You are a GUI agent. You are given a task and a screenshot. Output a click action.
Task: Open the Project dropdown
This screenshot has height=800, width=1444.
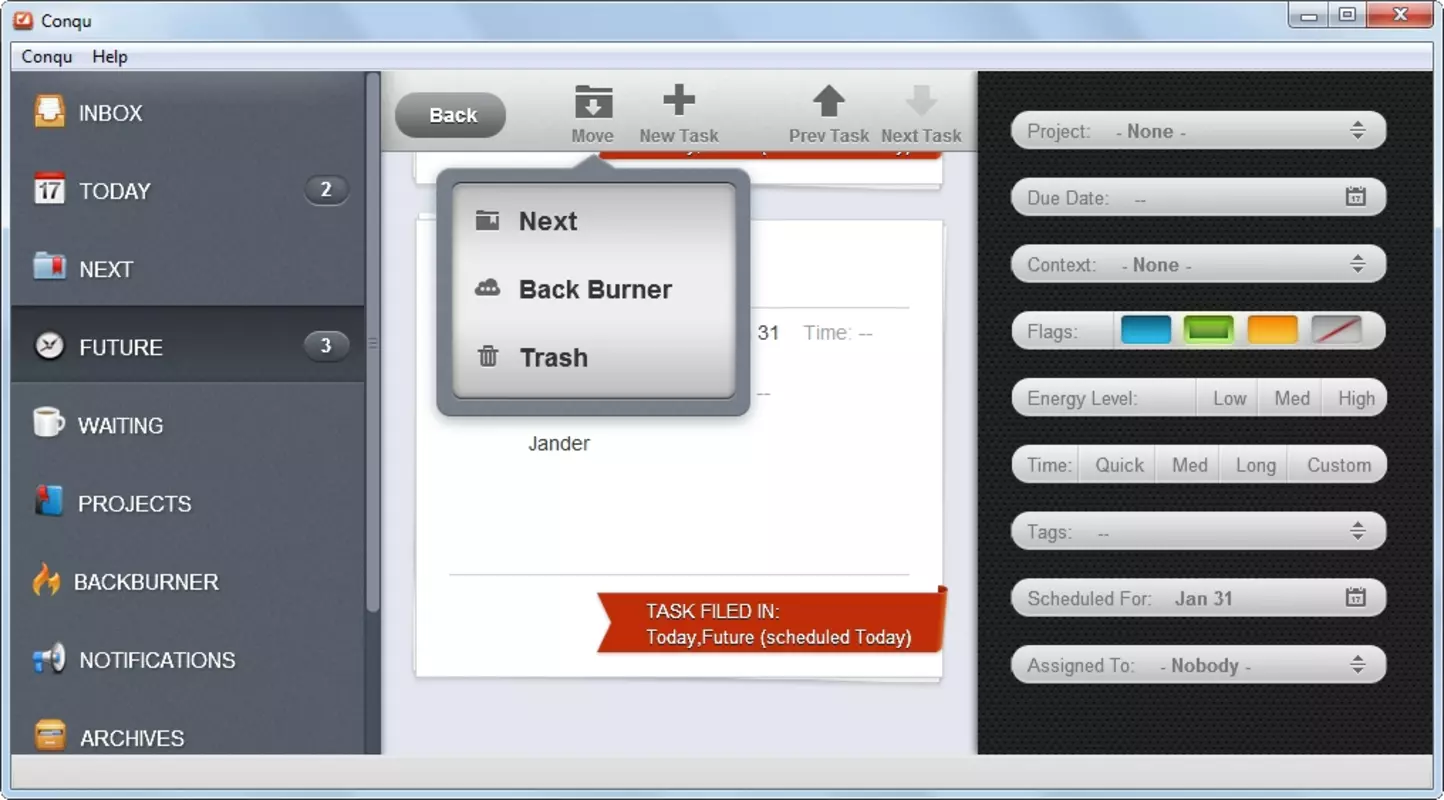pos(1199,131)
